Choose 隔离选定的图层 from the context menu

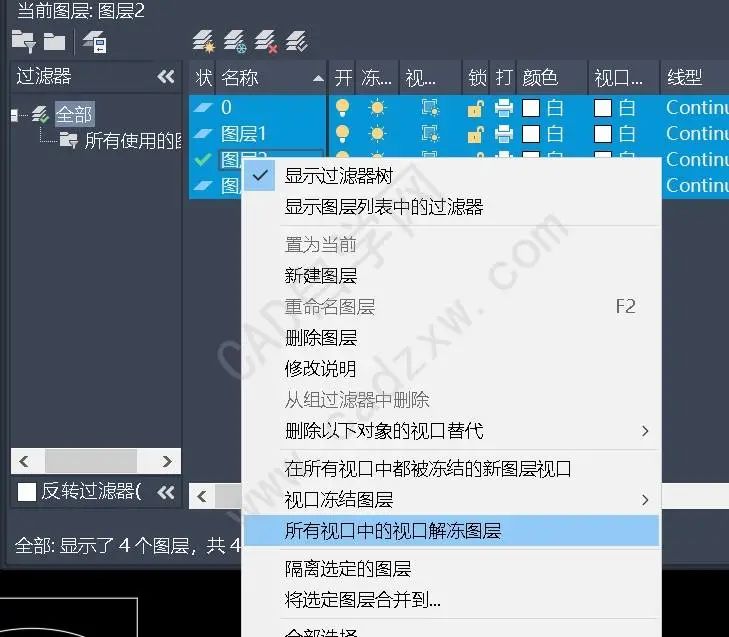(451, 569)
